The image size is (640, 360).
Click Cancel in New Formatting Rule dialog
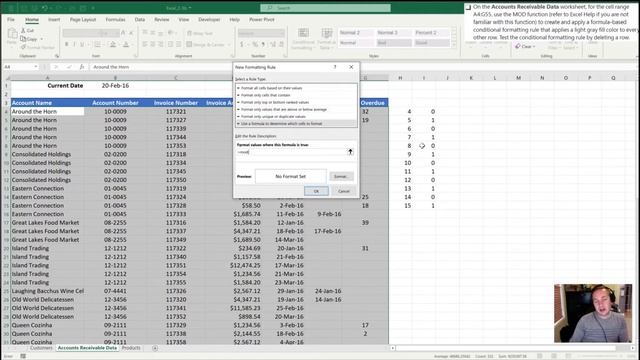[344, 191]
